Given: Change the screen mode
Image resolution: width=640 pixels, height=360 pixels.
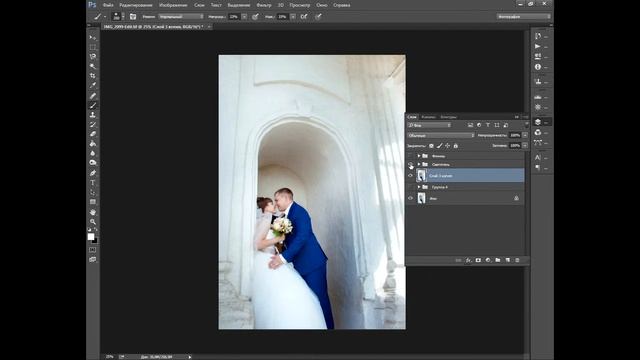Looking at the screenshot, I should (x=93, y=260).
